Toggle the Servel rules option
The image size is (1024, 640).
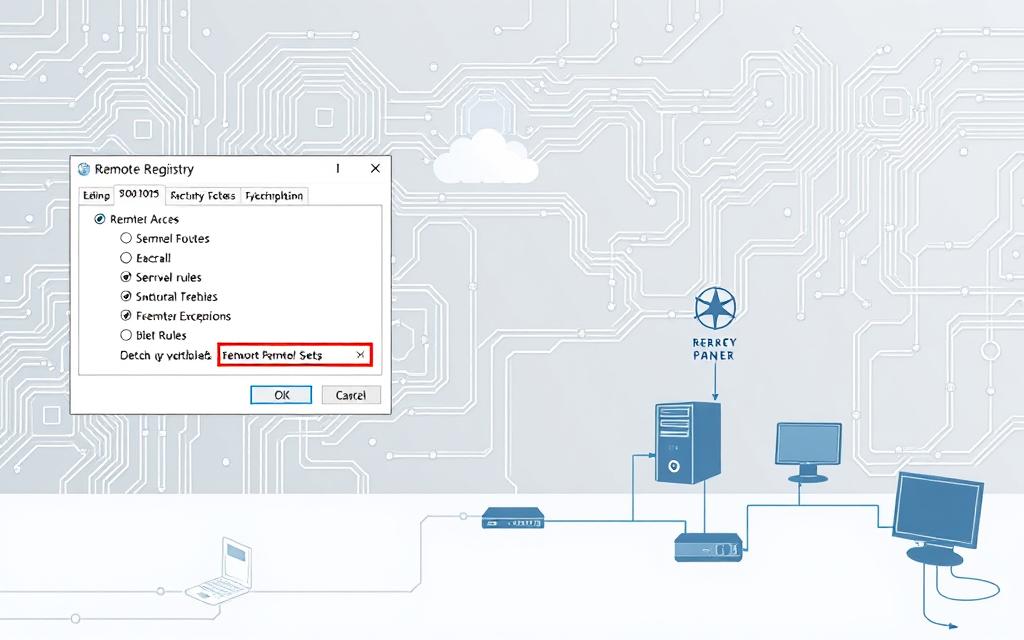click(x=126, y=277)
